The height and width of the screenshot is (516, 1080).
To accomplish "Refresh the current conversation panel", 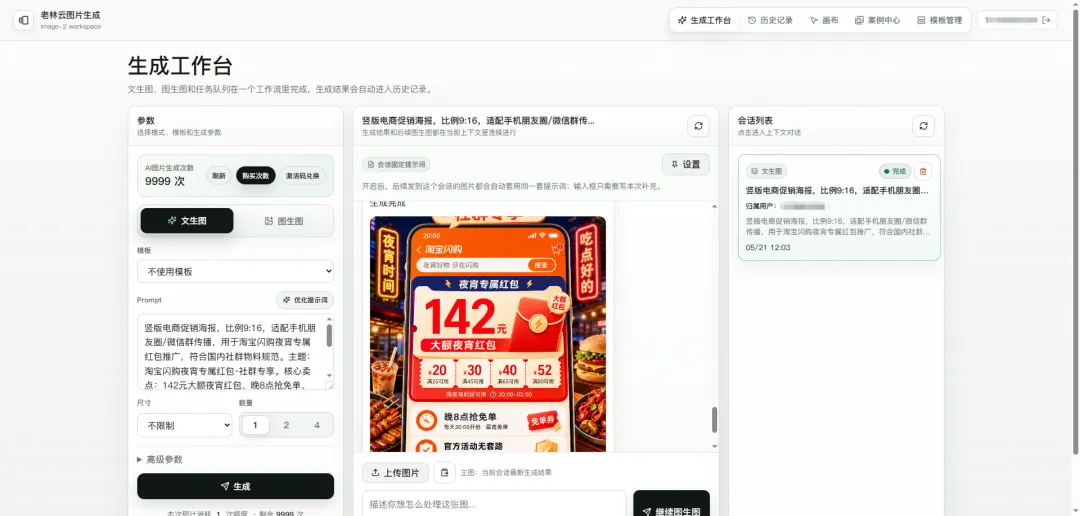I will (x=698, y=126).
